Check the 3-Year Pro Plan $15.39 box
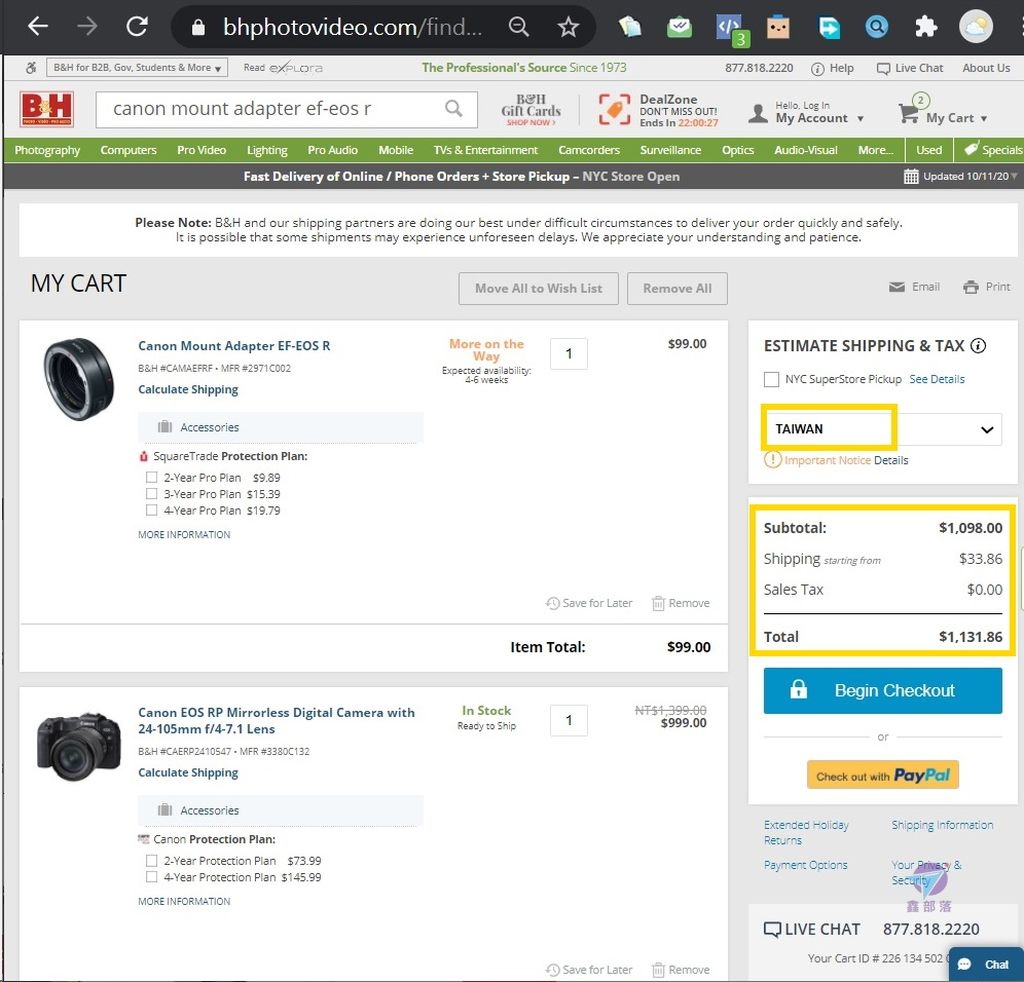Screen dimensions: 1024x982 pos(152,494)
